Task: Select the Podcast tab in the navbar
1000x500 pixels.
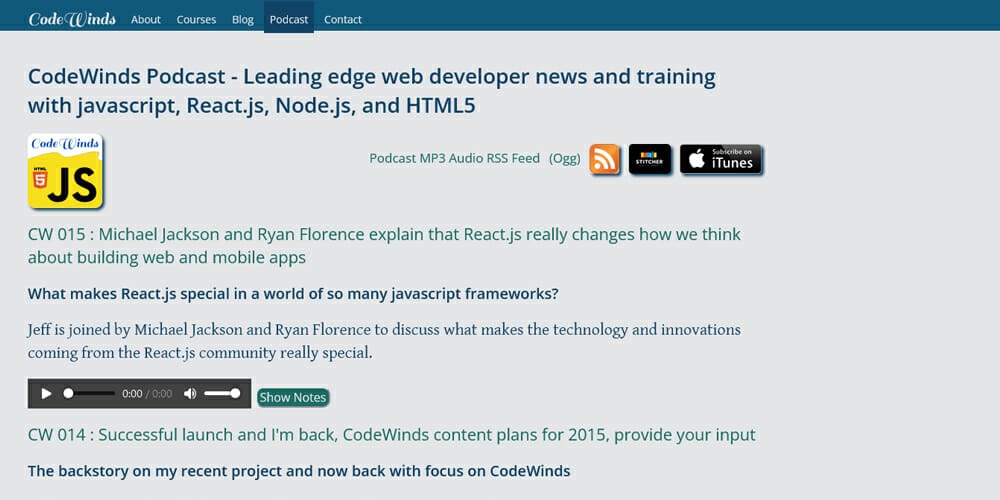Action: point(289,18)
